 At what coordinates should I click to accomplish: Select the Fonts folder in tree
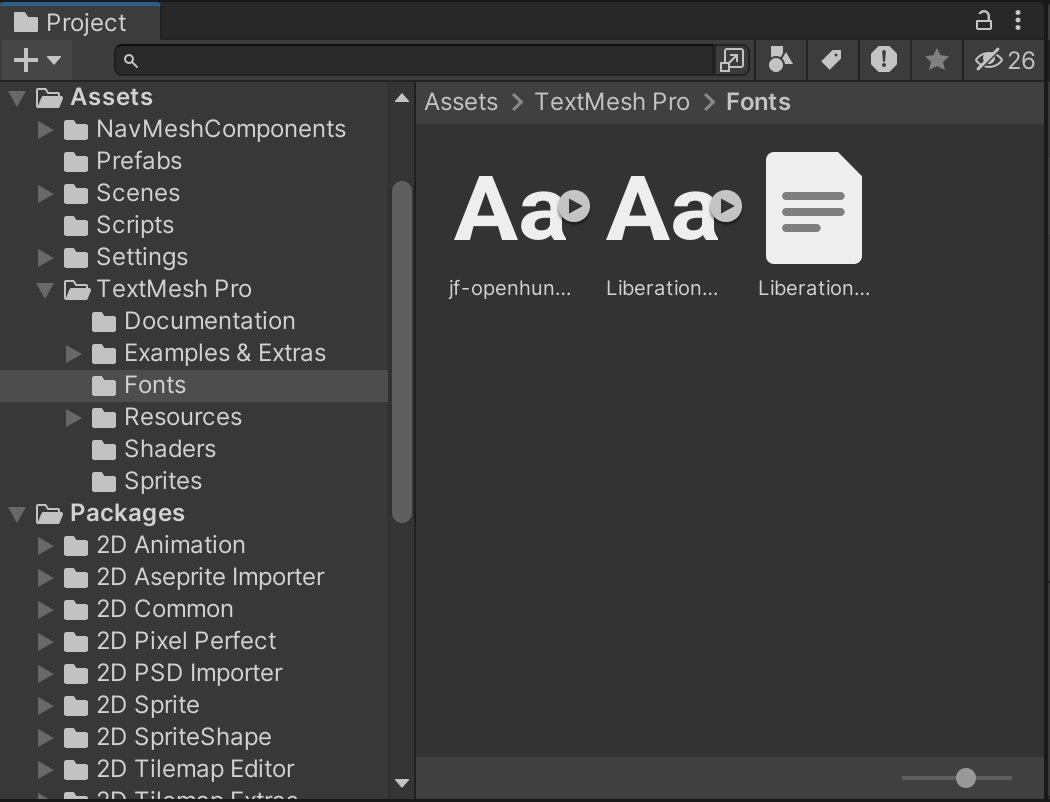point(194,386)
